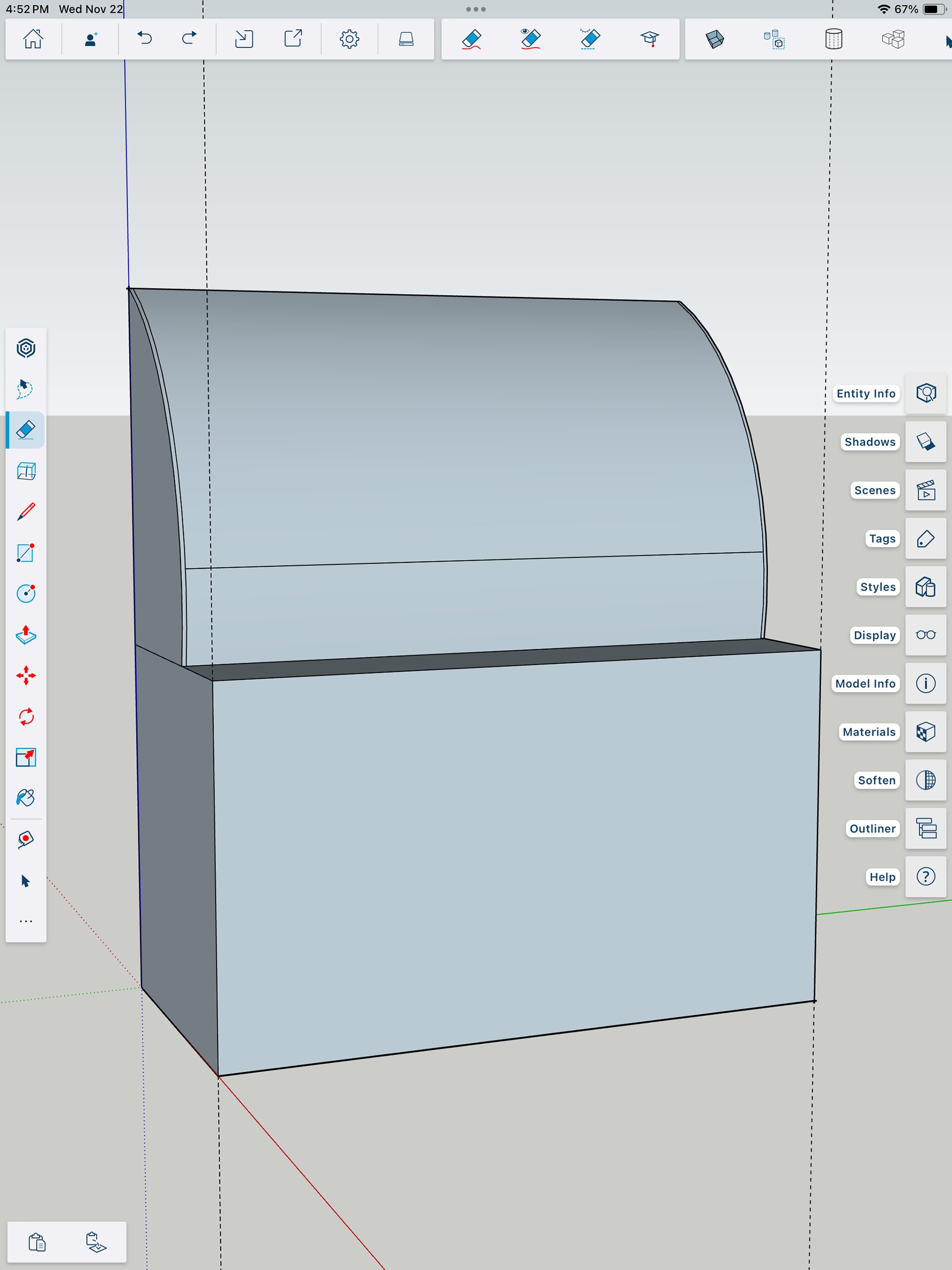Image resolution: width=952 pixels, height=1270 pixels.
Task: Select the Circle drawing tool
Action: [26, 594]
